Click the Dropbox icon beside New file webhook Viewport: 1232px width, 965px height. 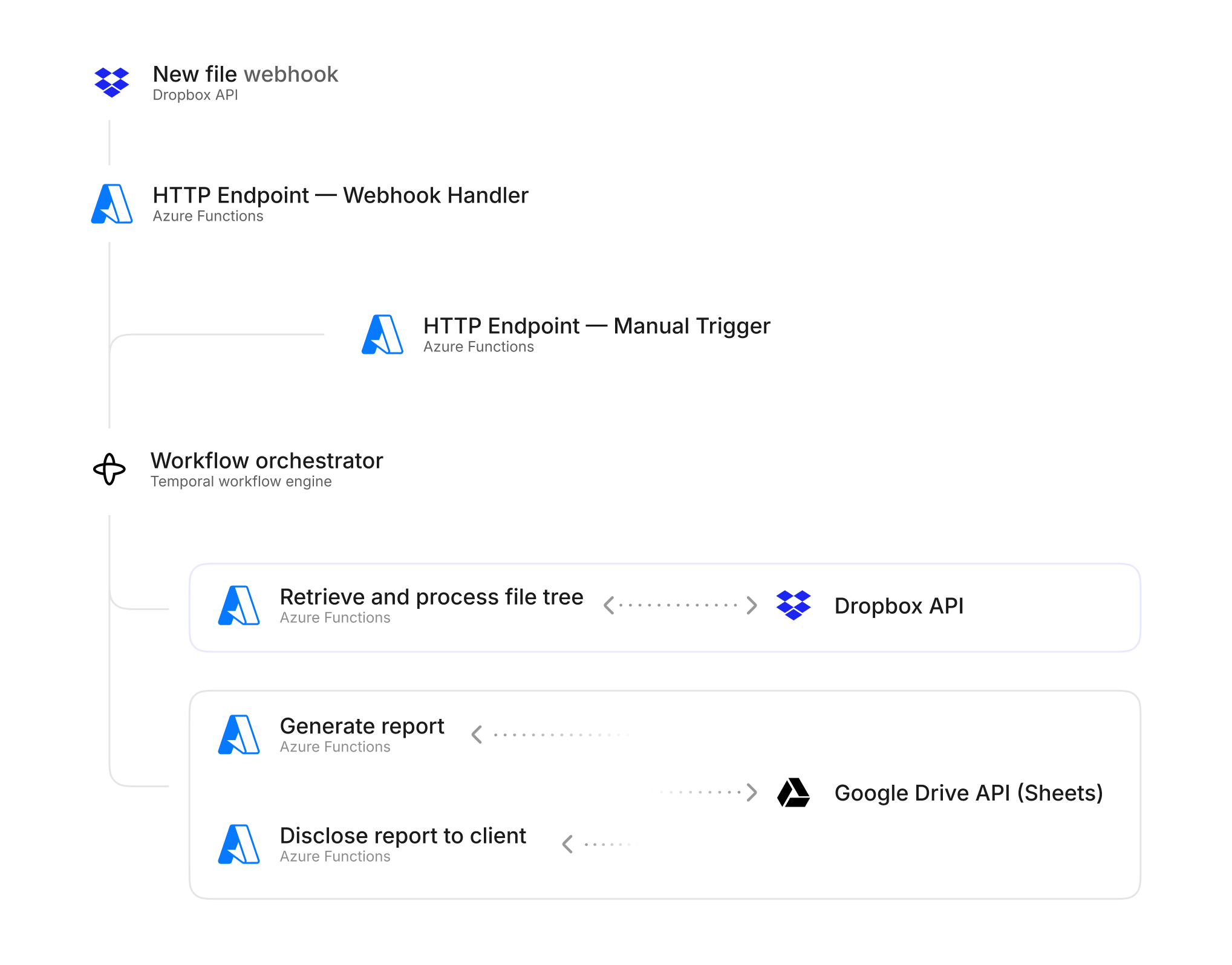click(112, 82)
